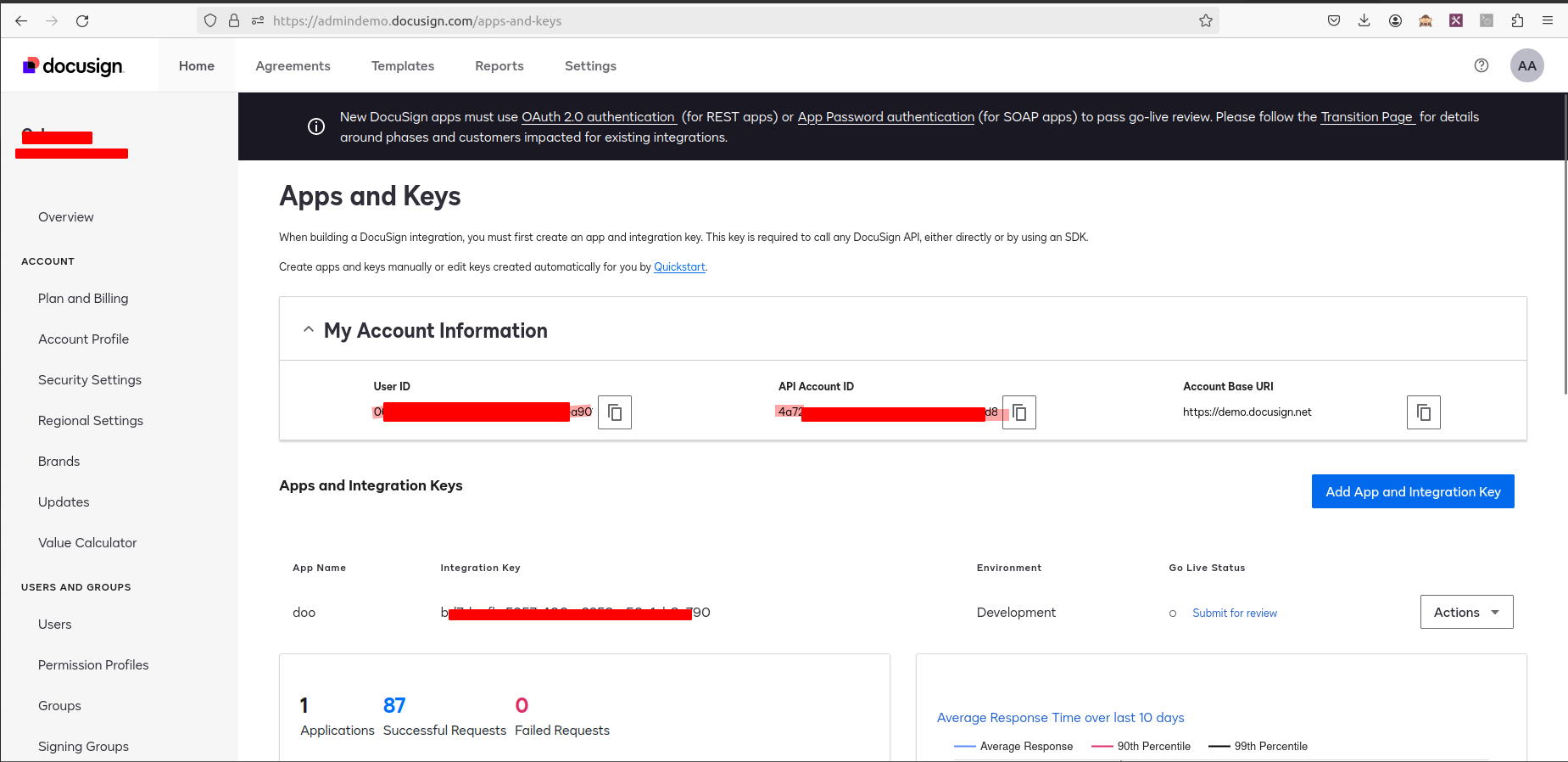Open OAuth 2.0 authentication link
Viewport: 1568px width, 762px height.
point(599,117)
